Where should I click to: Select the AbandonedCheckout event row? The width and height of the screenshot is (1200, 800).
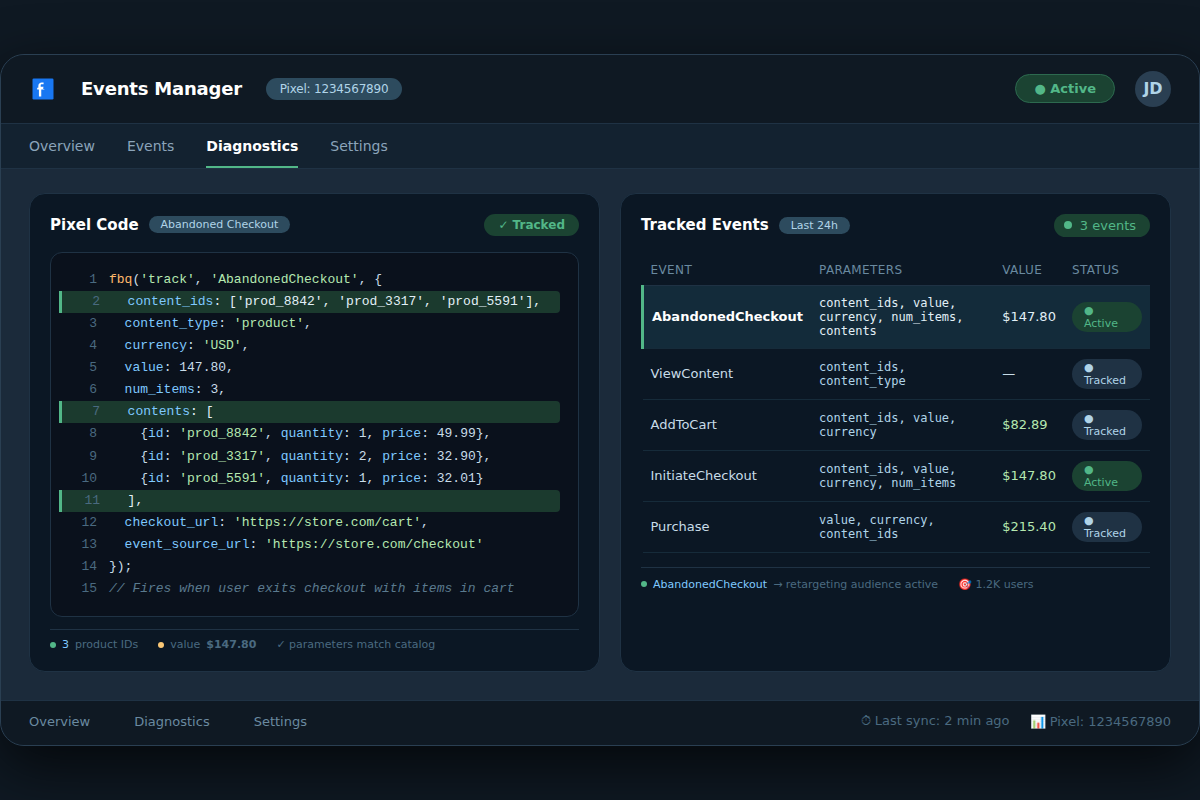[x=896, y=317]
